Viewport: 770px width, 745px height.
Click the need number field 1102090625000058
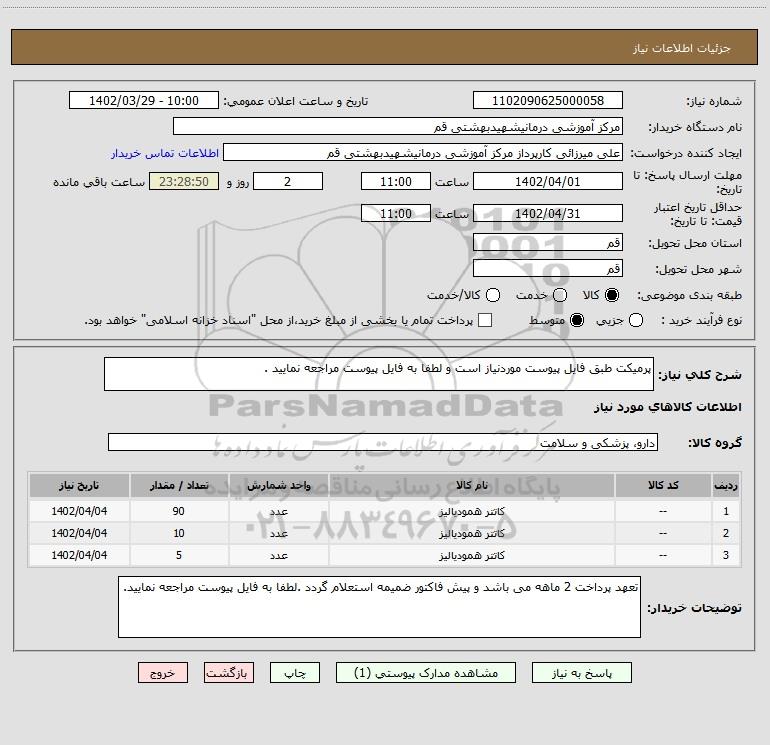[548, 101]
